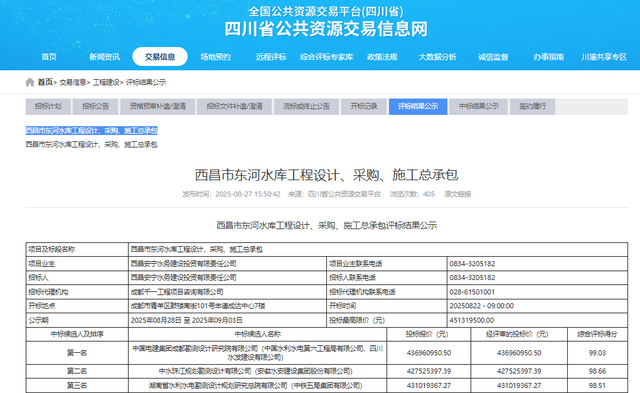
Task: Click the 交易信息 breadcrumb link
Action: [x=73, y=82]
